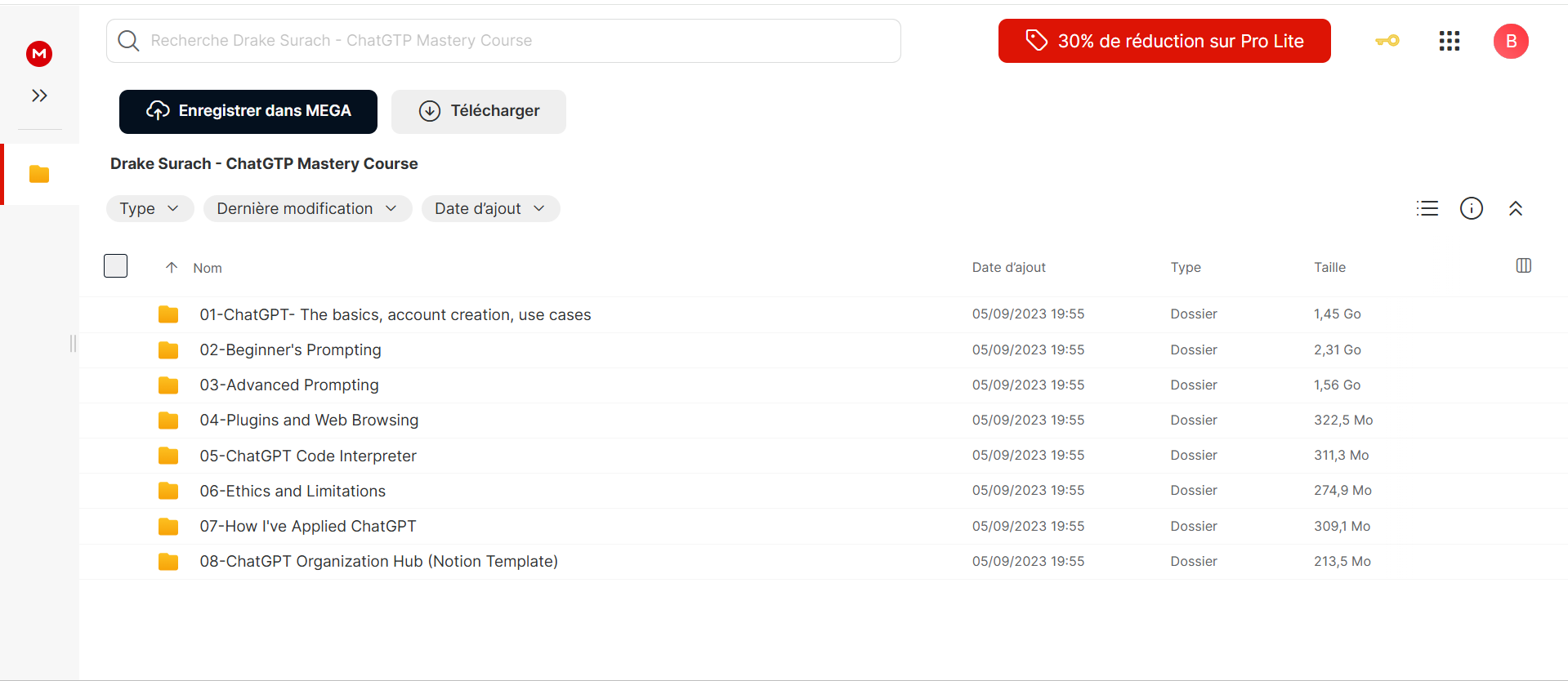
Task: Open 05-ChatGPT Code Interpreter folder
Action: [x=308, y=456]
